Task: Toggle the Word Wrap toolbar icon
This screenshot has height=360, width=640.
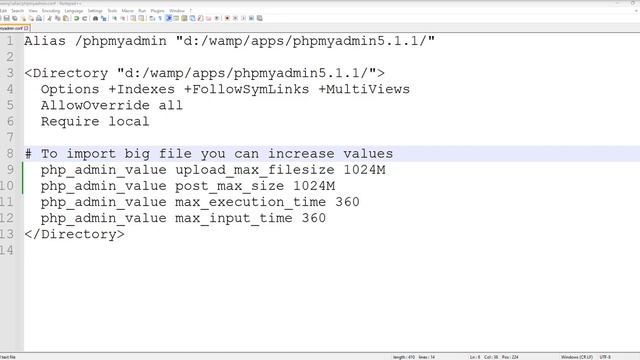Action: pyautogui.click(x=151, y=18)
